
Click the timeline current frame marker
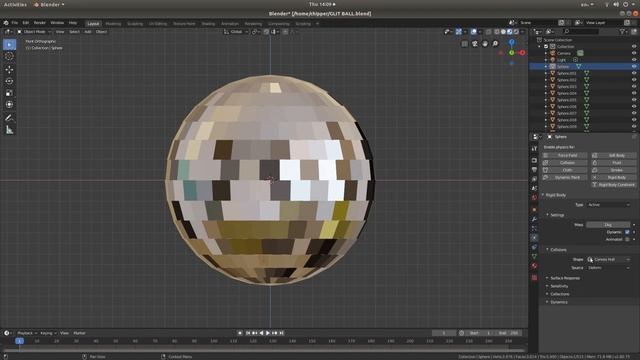19,341
